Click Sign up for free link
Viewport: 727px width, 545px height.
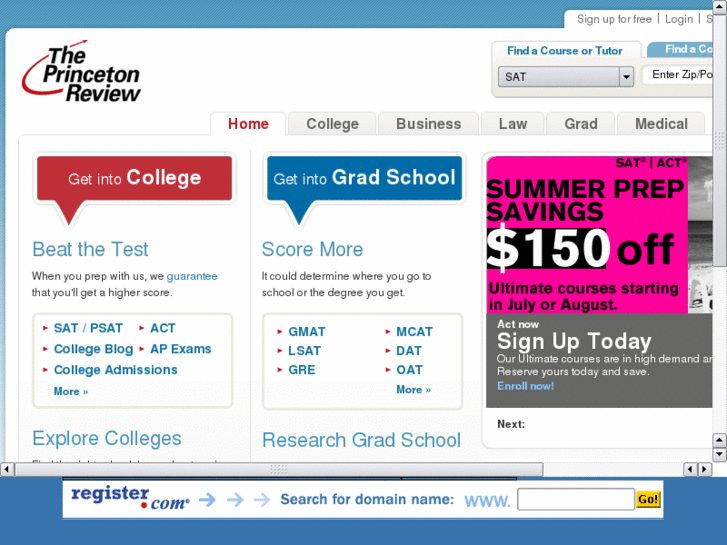pos(614,19)
